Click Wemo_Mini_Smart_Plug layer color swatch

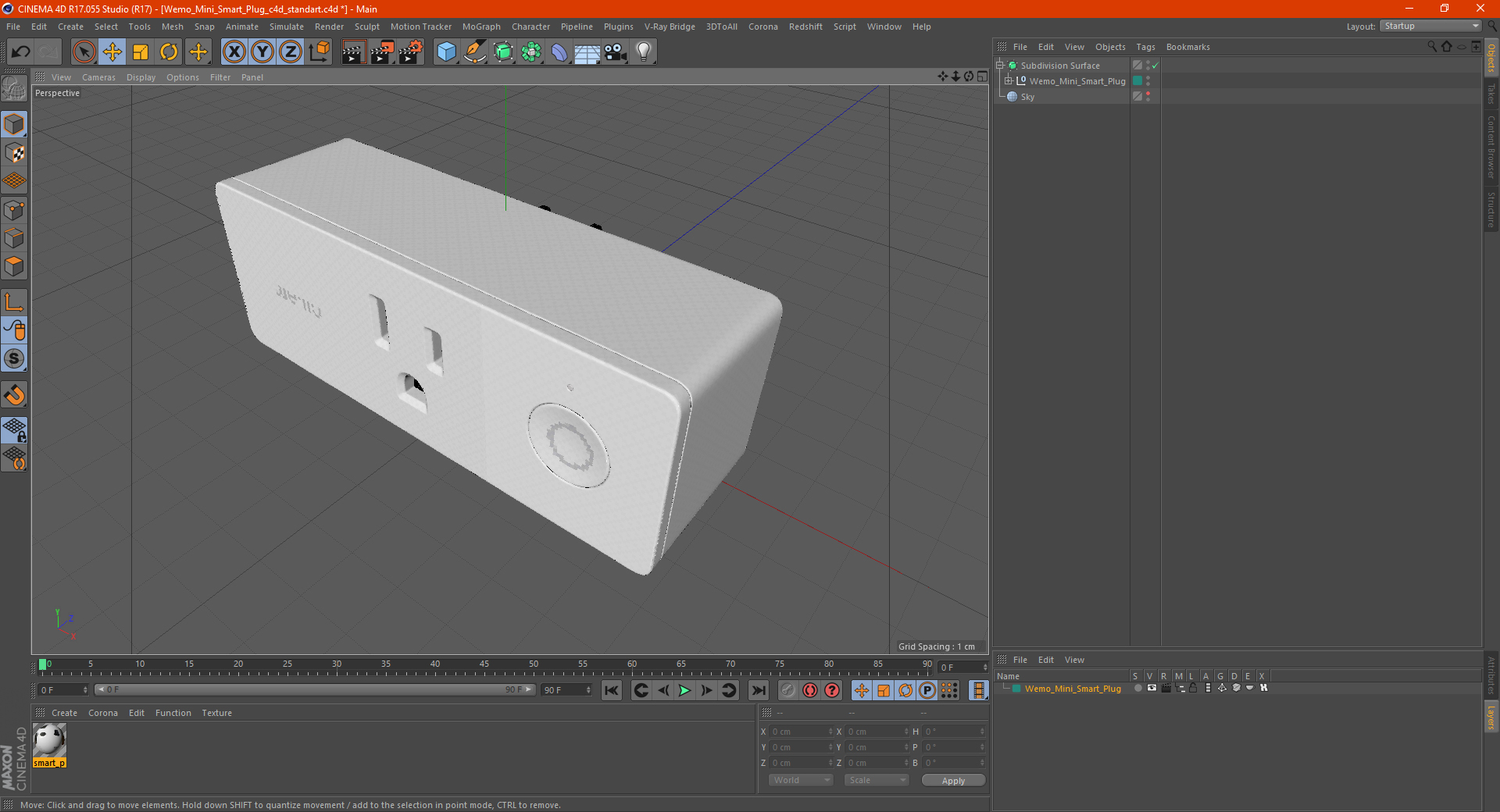coord(1016,689)
